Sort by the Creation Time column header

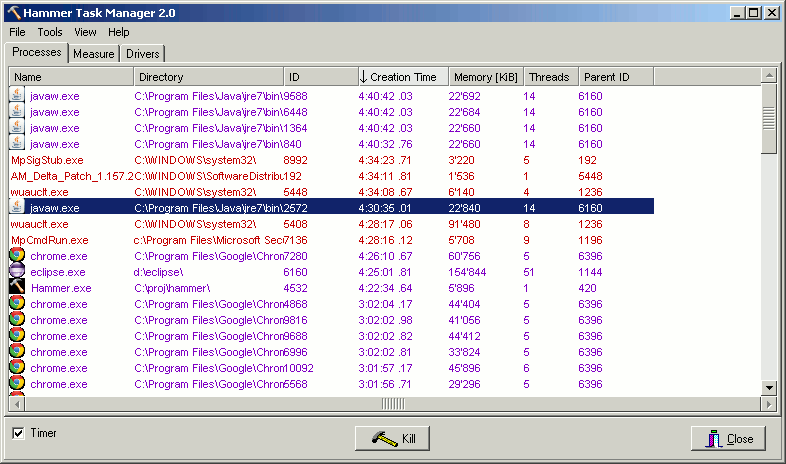(403, 77)
